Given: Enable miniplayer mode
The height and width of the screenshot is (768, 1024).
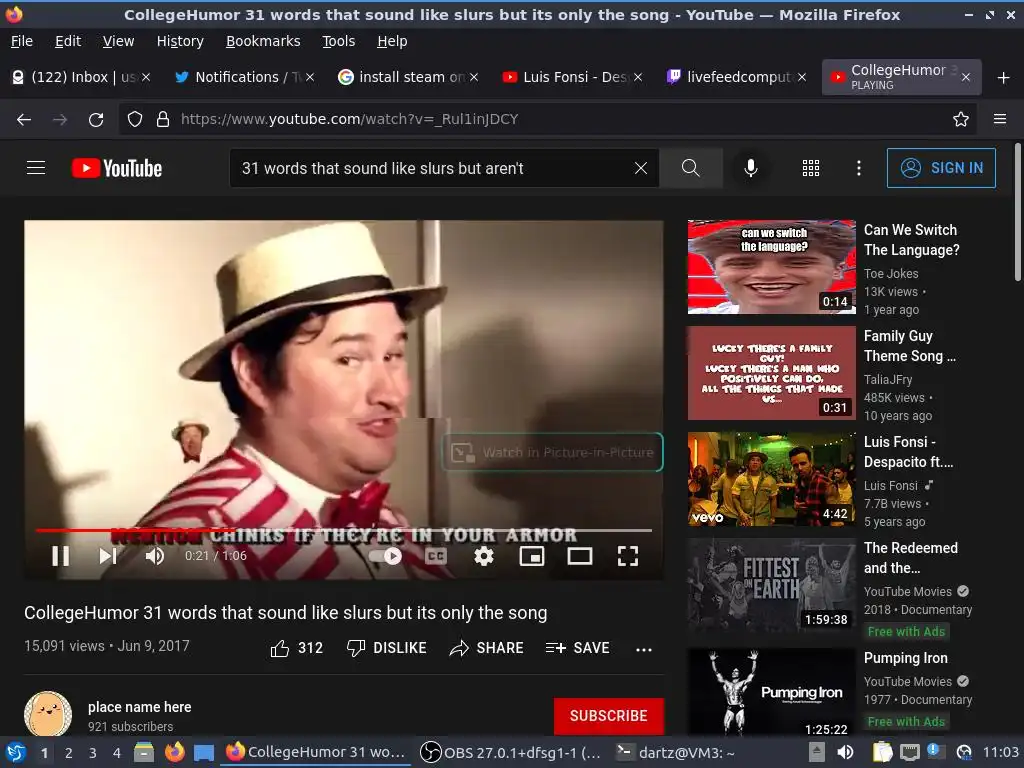Looking at the screenshot, I should click(x=532, y=556).
